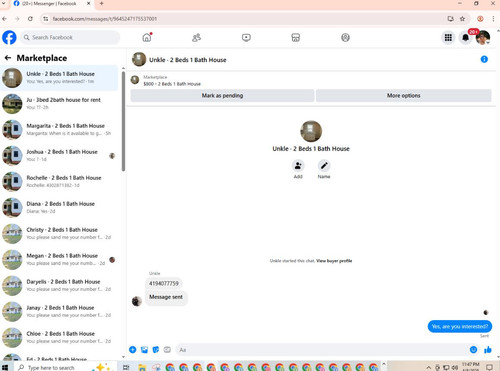This screenshot has width=500, height=371.
Task: Click the Name edit pencil icon
Action: 324,166
